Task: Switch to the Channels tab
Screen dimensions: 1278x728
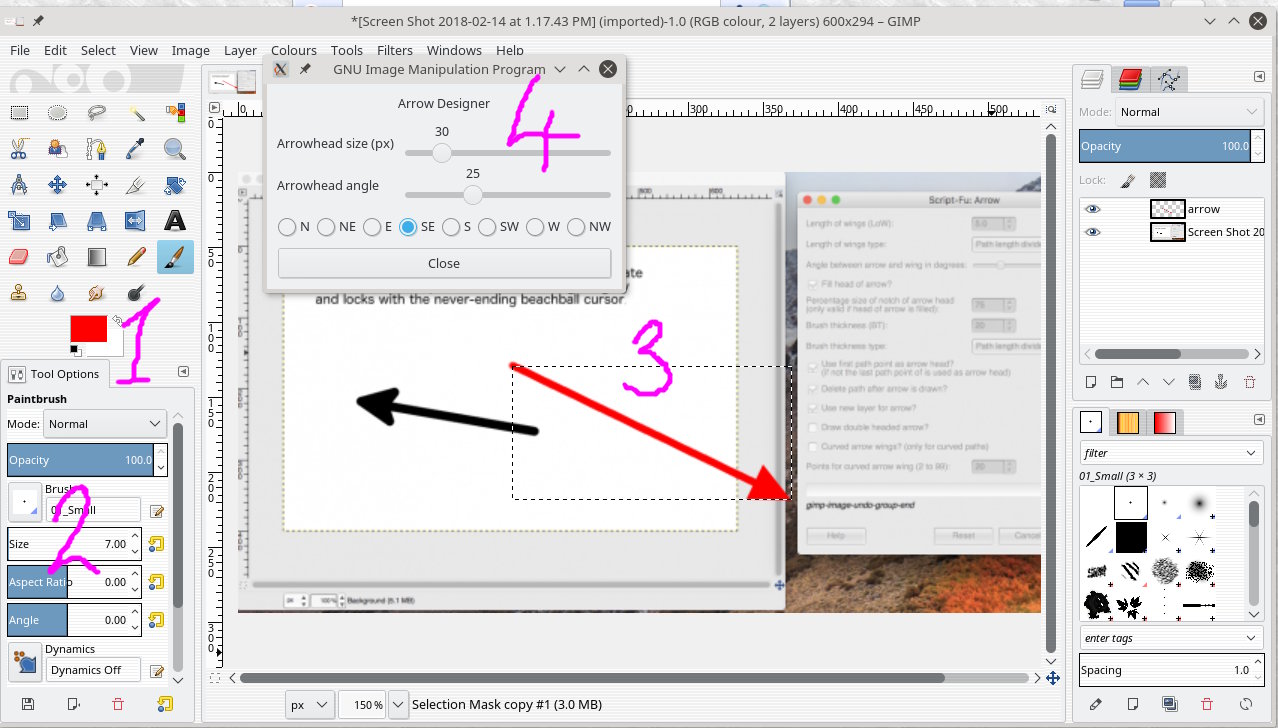Action: tap(1130, 79)
